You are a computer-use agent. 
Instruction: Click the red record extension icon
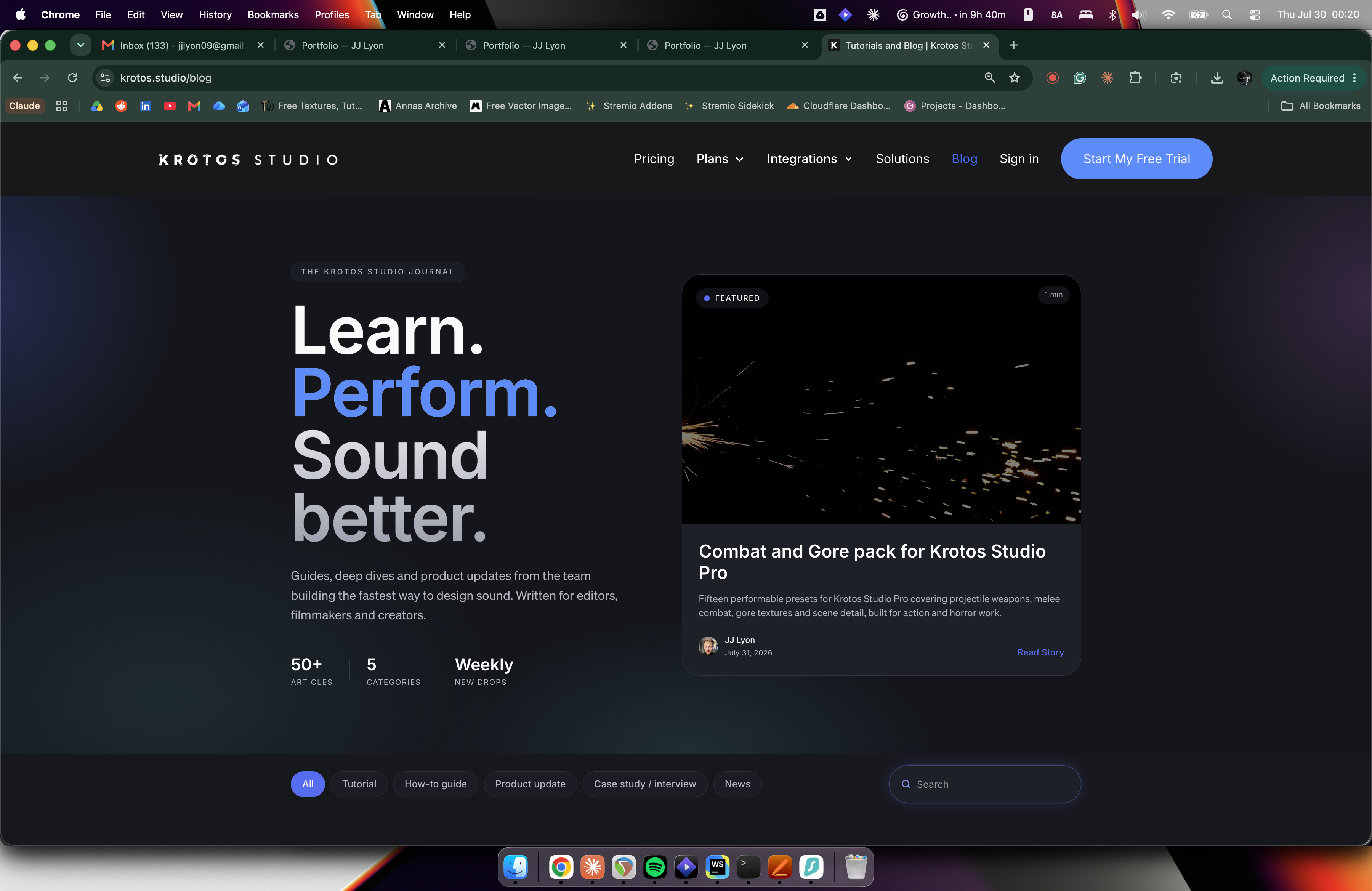pyautogui.click(x=1052, y=78)
